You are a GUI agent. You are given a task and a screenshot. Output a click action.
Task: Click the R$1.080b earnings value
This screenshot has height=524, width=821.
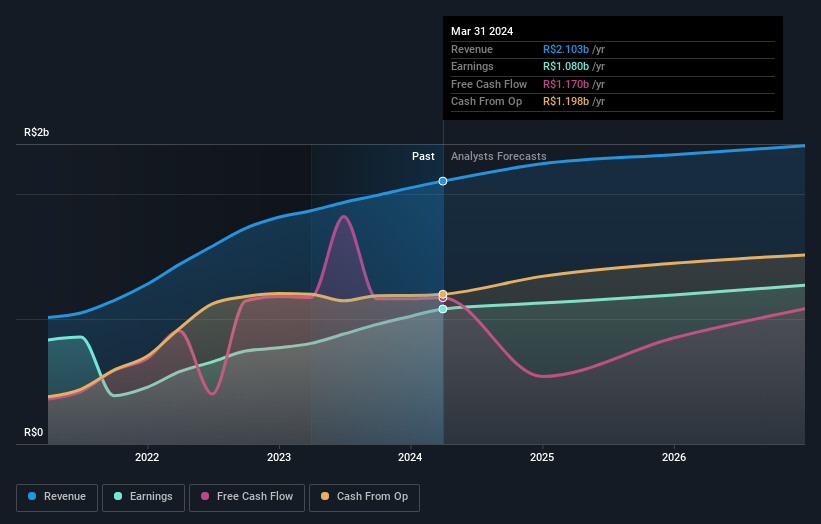click(x=566, y=66)
